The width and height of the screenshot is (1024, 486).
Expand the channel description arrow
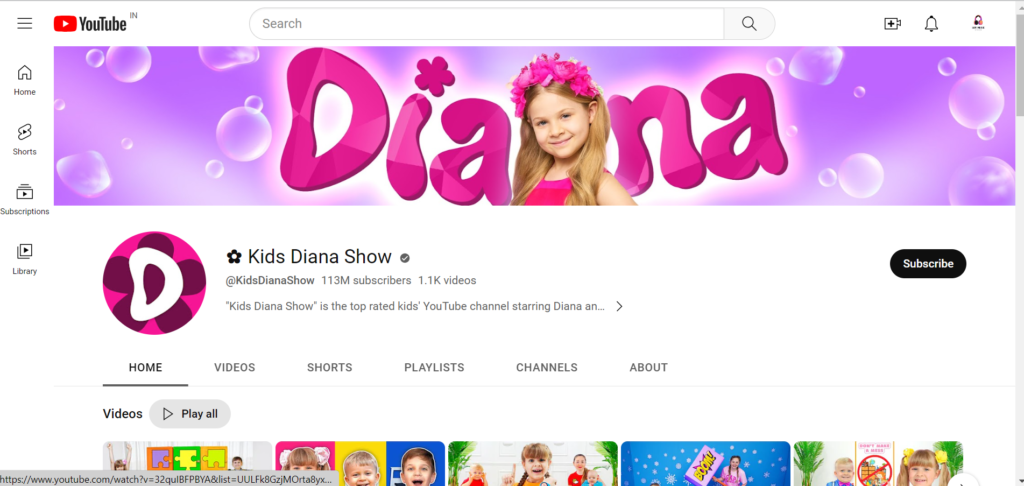tap(619, 306)
